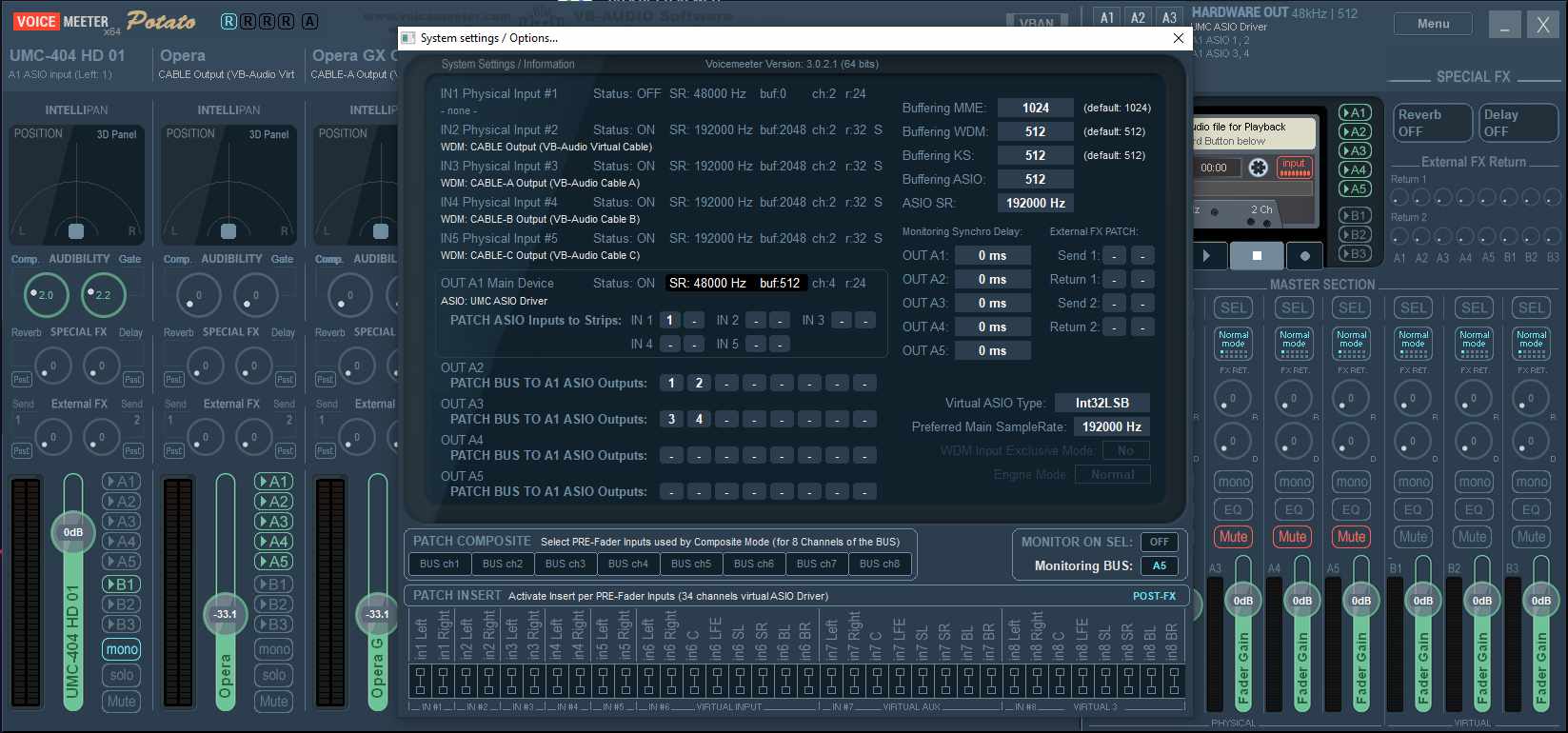Route recorder to B1 bus
The image size is (1568, 733).
pos(1354,215)
